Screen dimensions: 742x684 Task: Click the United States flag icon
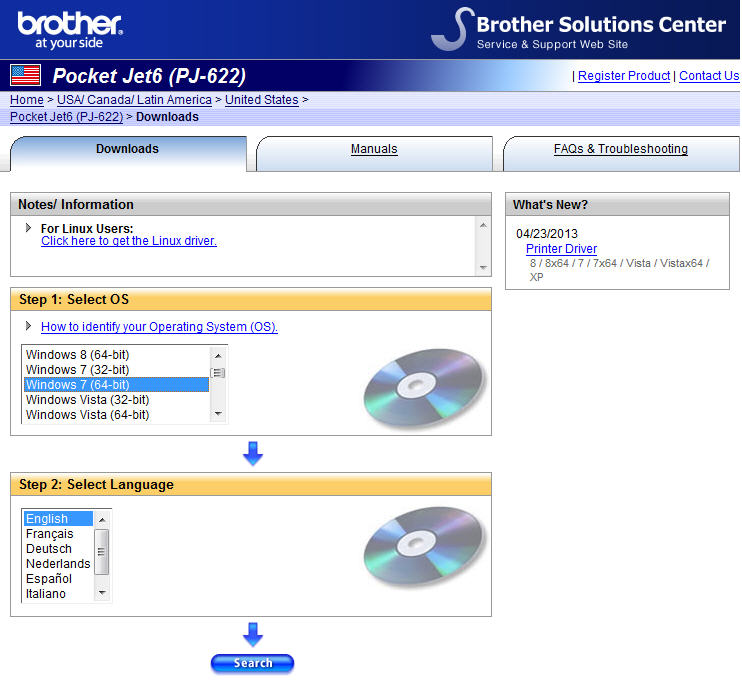pyautogui.click(x=25, y=75)
